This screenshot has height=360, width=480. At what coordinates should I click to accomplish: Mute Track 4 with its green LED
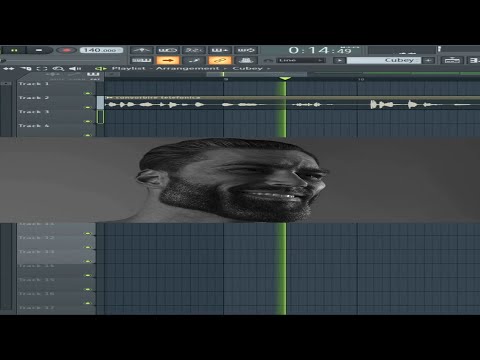click(x=88, y=135)
